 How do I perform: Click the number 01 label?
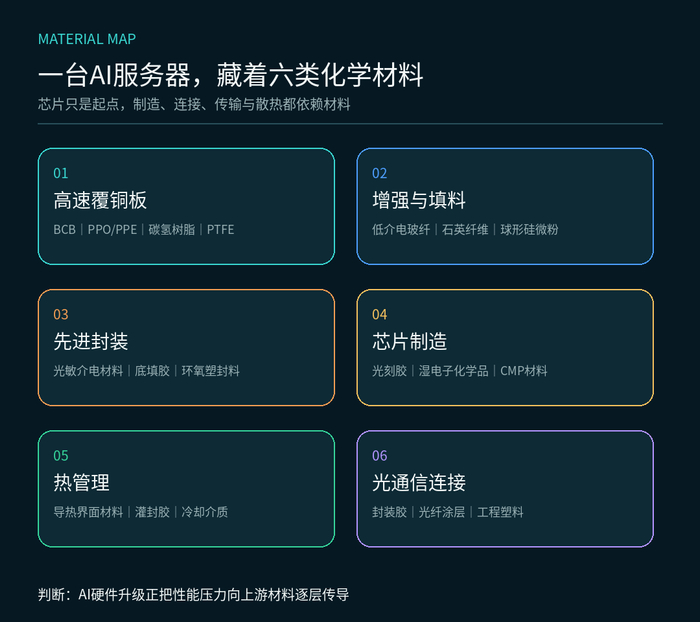coord(61,173)
